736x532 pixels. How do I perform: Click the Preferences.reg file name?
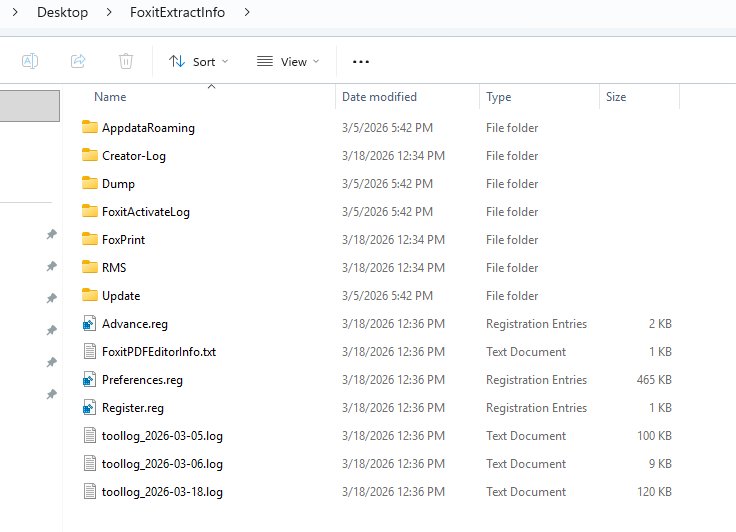142,380
